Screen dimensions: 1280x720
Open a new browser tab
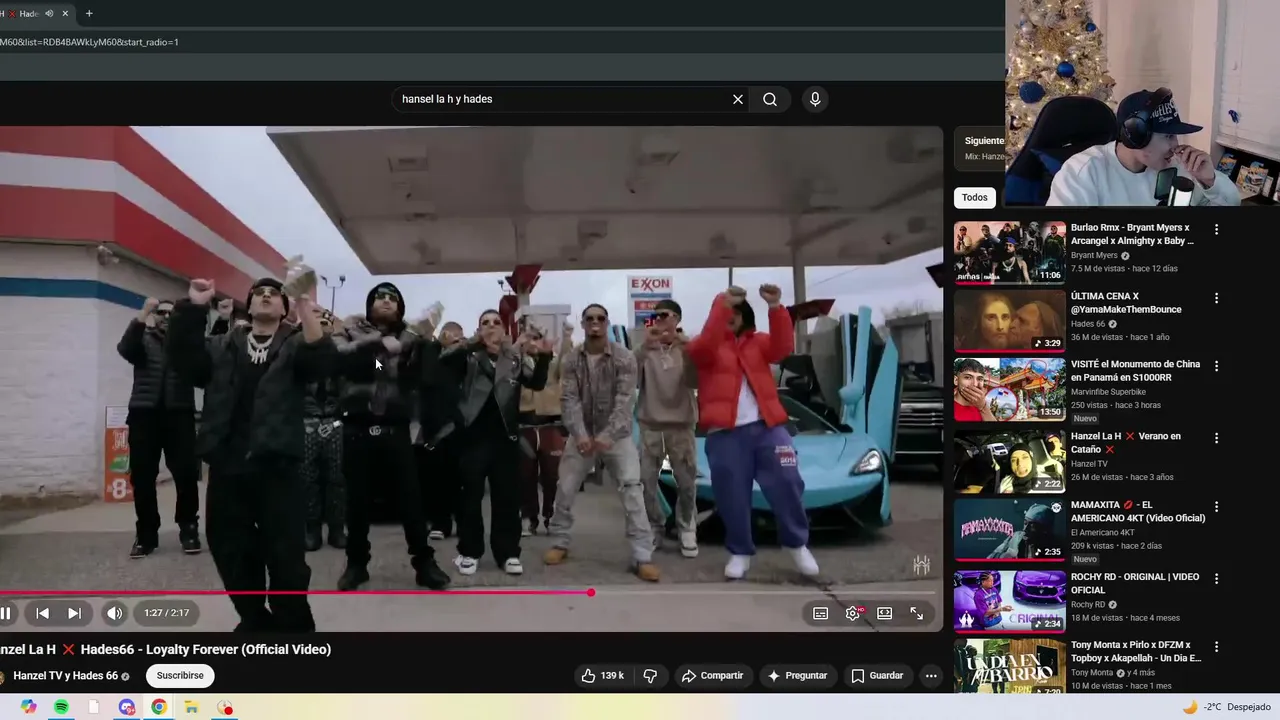89,13
